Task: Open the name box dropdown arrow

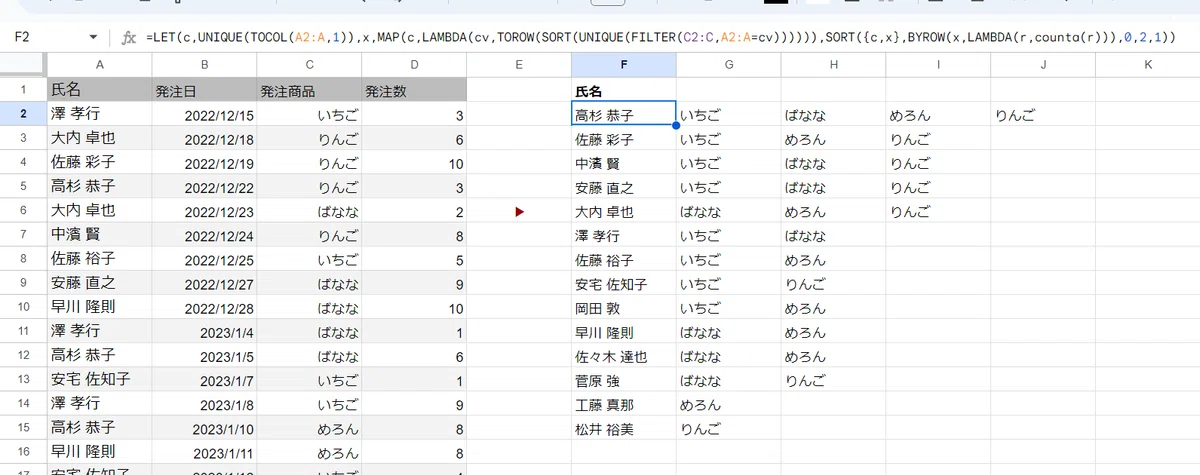Action: pyautogui.click(x=94, y=38)
